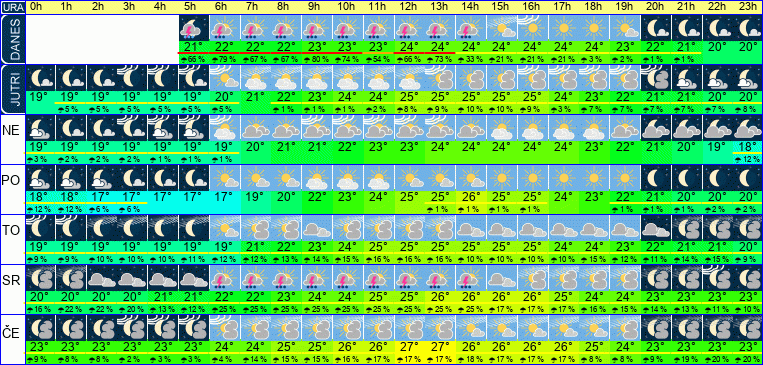763x365 pixels.
Task: Select the JUTRI row tab
Action: (x=12, y=89)
